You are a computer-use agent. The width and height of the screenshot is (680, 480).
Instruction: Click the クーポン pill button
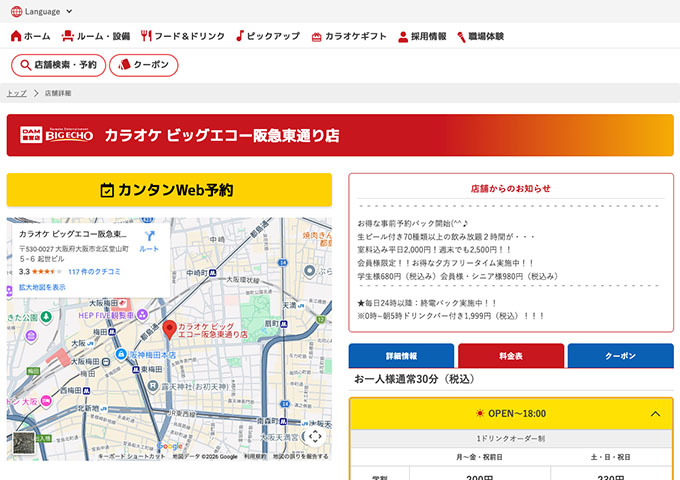coord(144,65)
